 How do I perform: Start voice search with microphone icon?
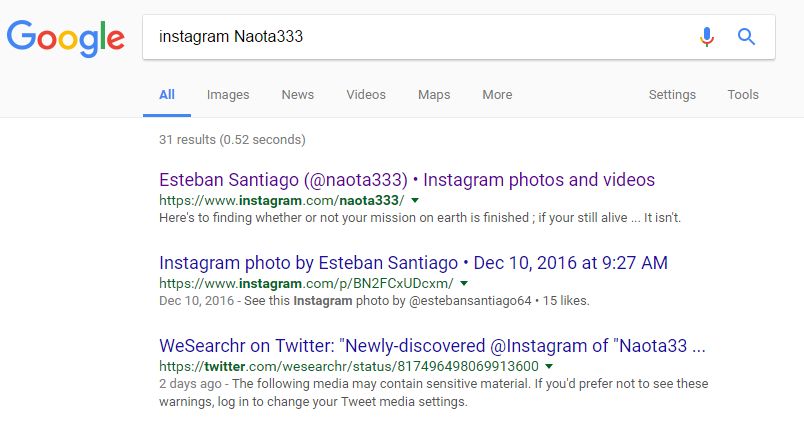(x=707, y=37)
